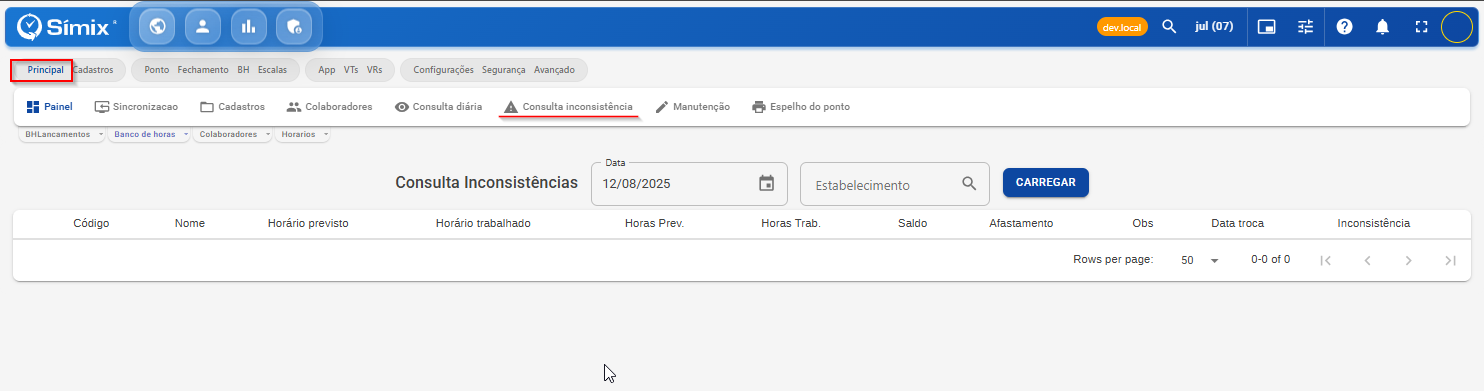The width and height of the screenshot is (1484, 391).
Task: Select the Cadastros menu beside Principal
Action: tap(92, 70)
